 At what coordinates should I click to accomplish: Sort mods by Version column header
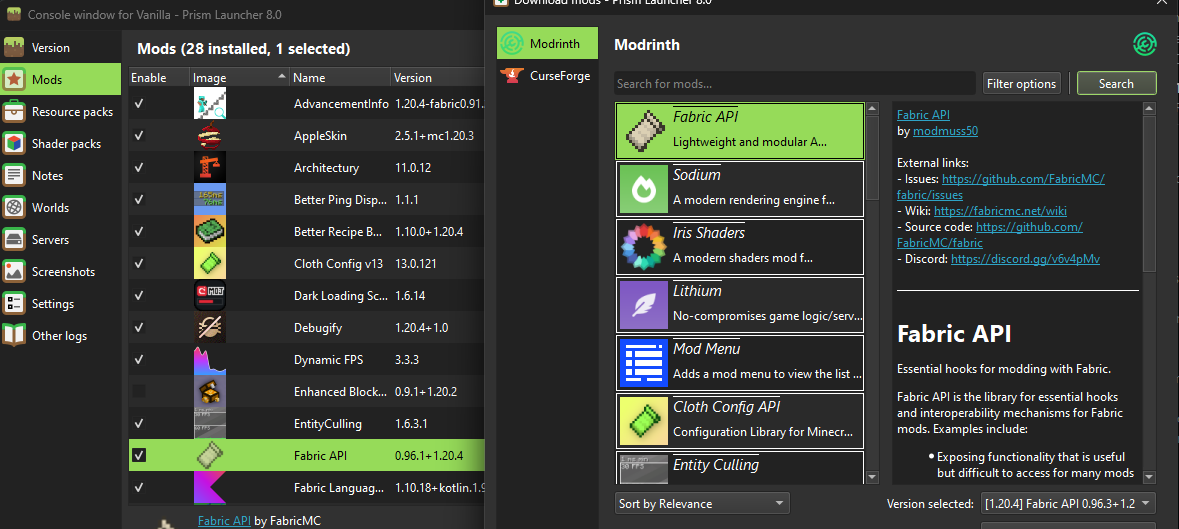pyautogui.click(x=438, y=77)
